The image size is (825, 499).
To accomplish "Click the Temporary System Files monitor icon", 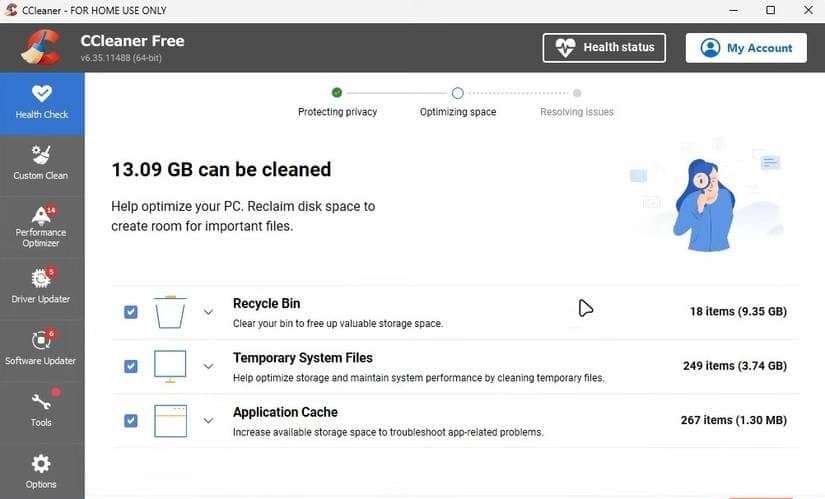I will point(170,366).
